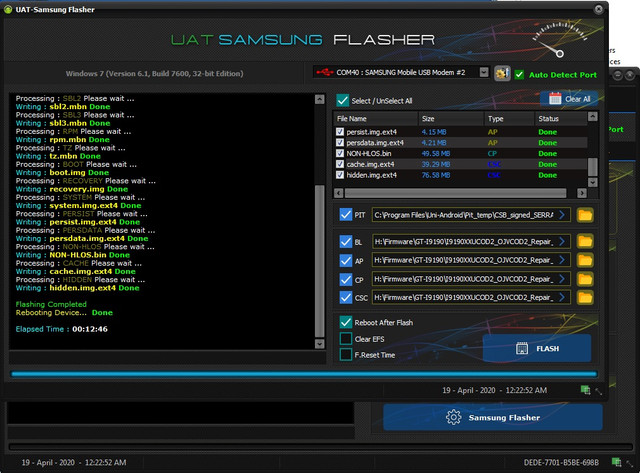The height and width of the screenshot is (473, 640).
Task: Click the FLASH button
Action: pos(537,348)
